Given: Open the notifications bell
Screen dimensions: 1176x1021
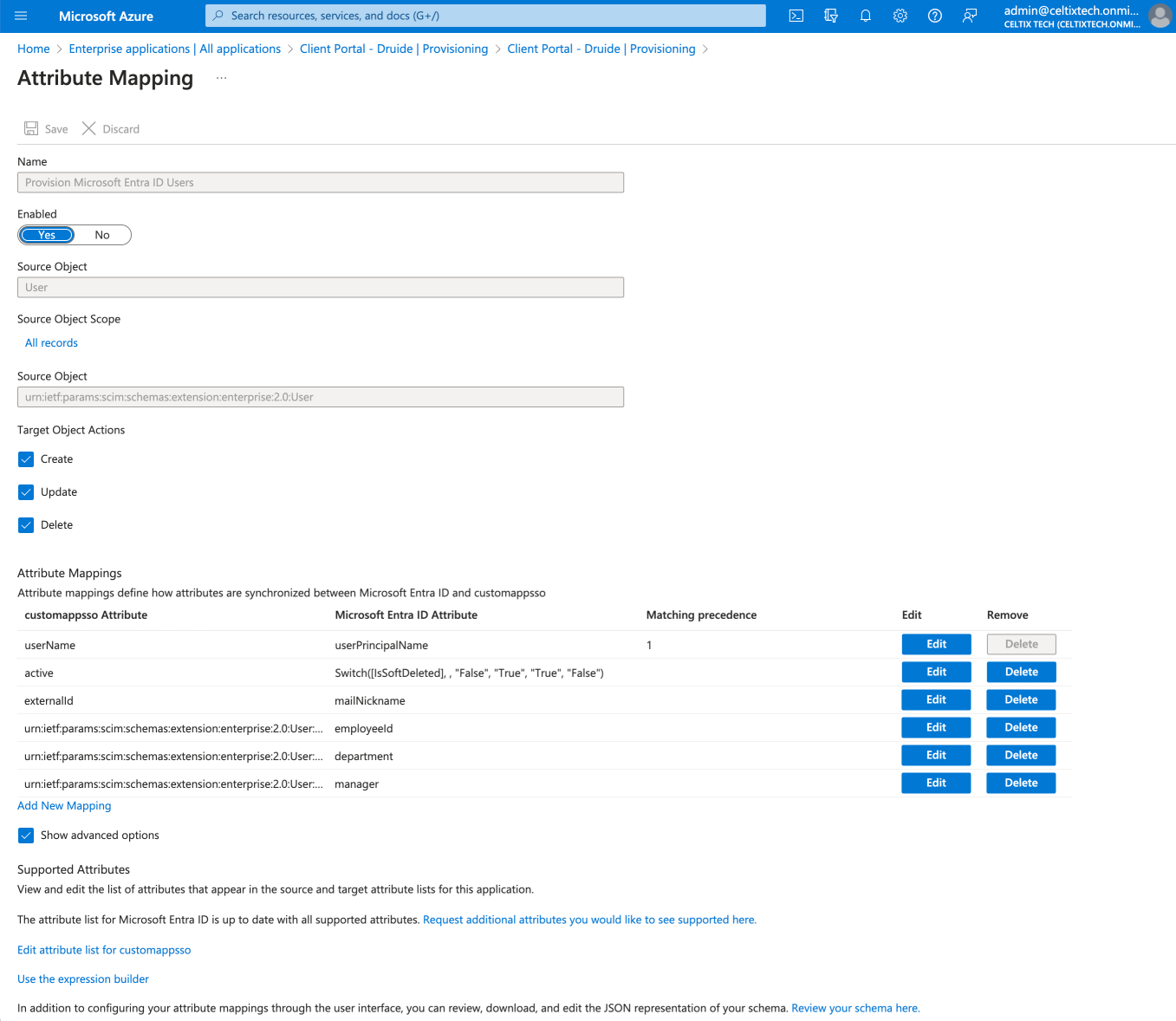Looking at the screenshot, I should pyautogui.click(x=865, y=16).
